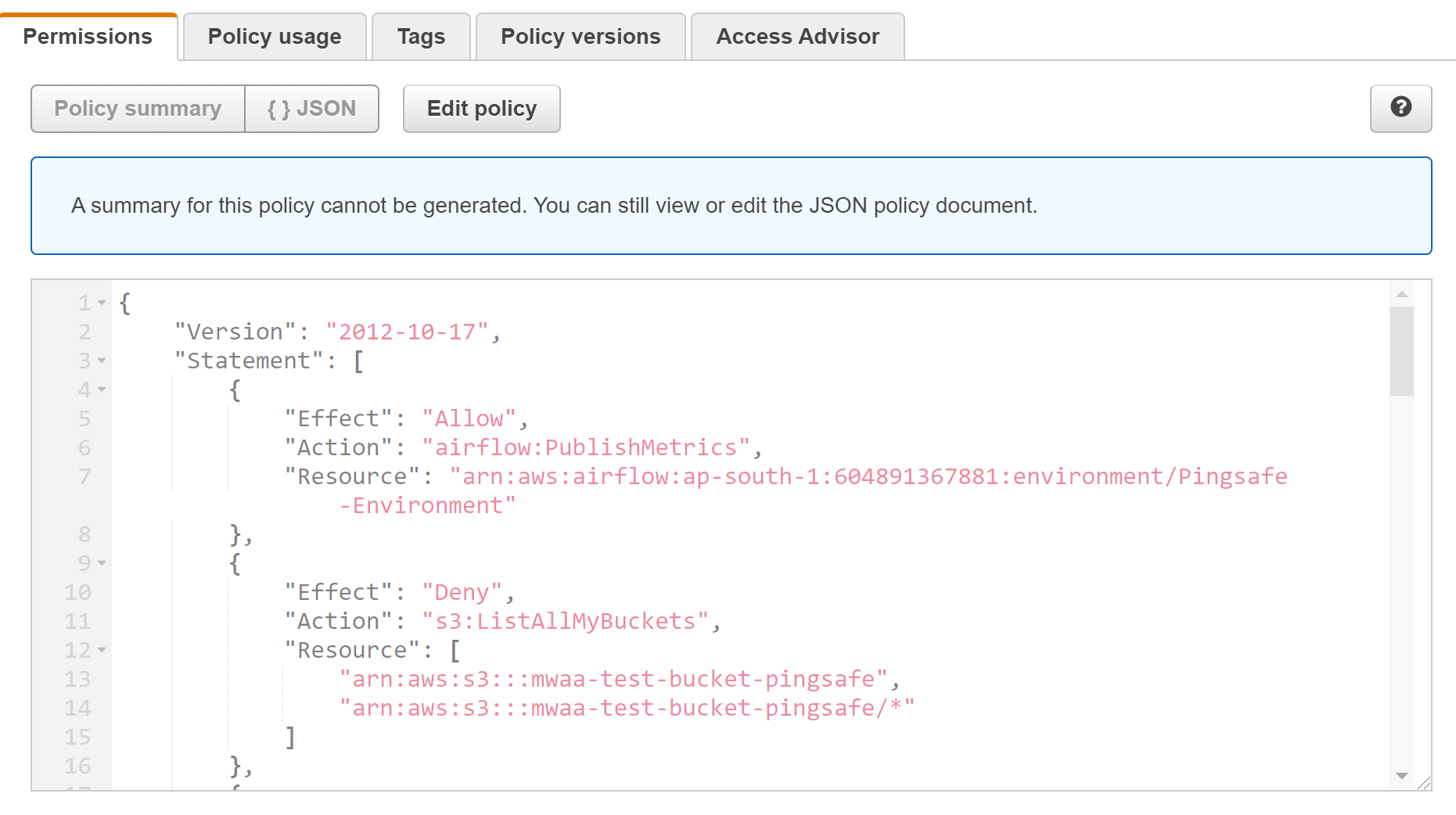Collapse the Resource array on line 12
Screen dimensions: 1456x815
coord(102,650)
